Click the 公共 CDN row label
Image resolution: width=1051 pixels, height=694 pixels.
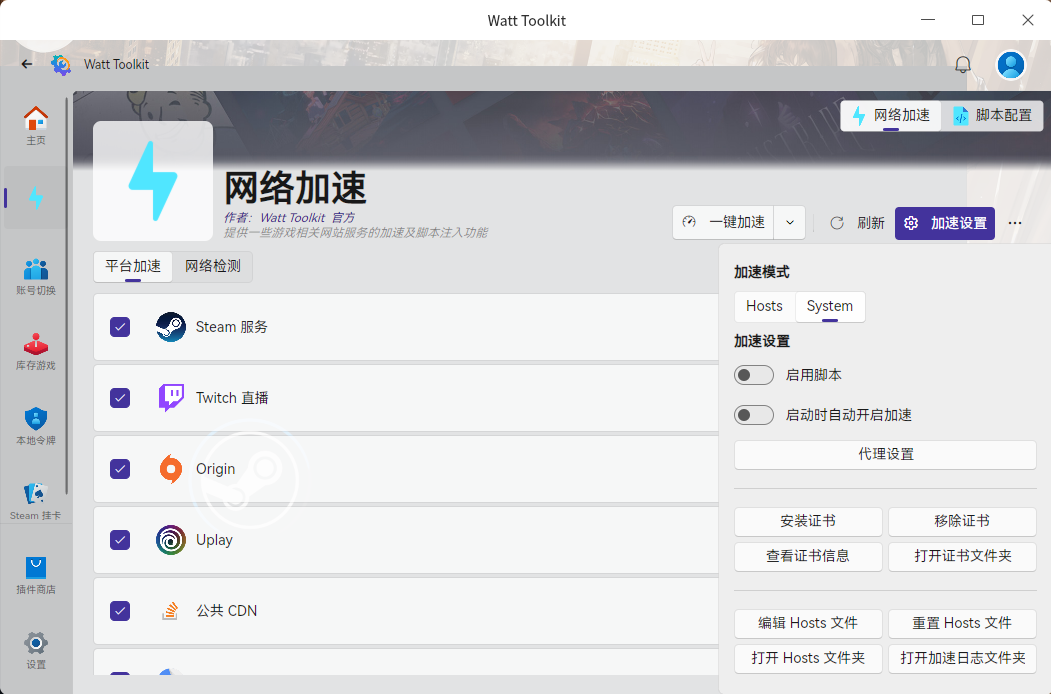tap(227, 611)
